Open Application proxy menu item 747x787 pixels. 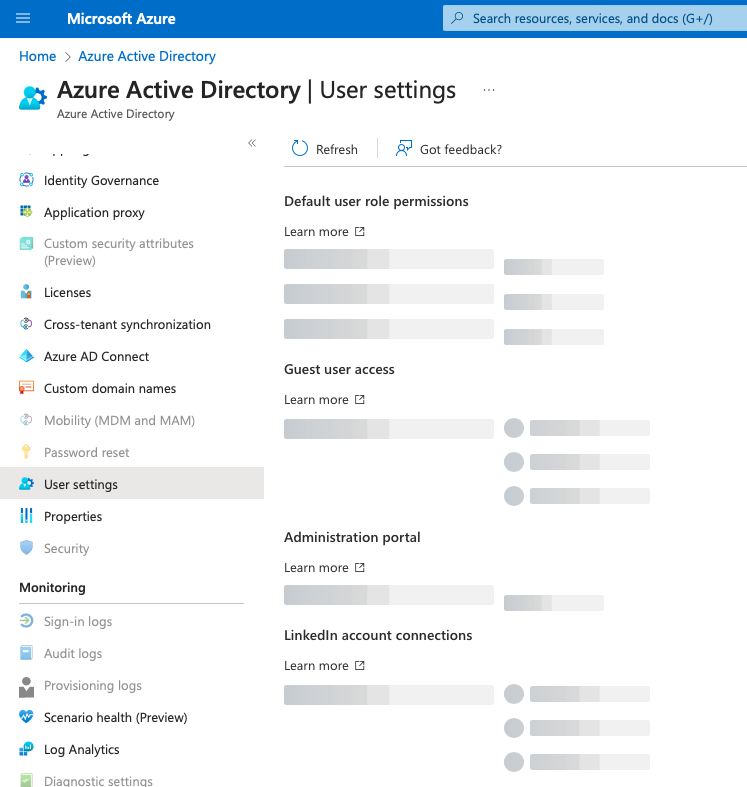[94, 212]
